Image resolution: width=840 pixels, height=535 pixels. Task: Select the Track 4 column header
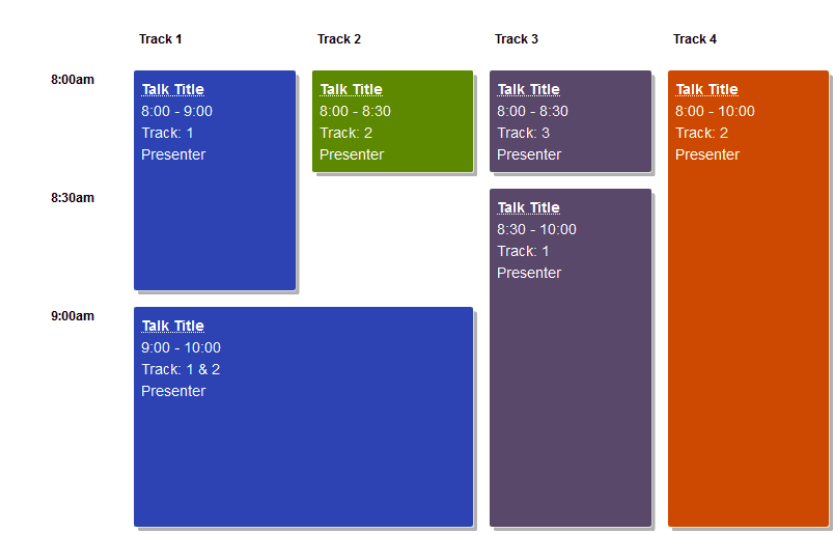694,39
